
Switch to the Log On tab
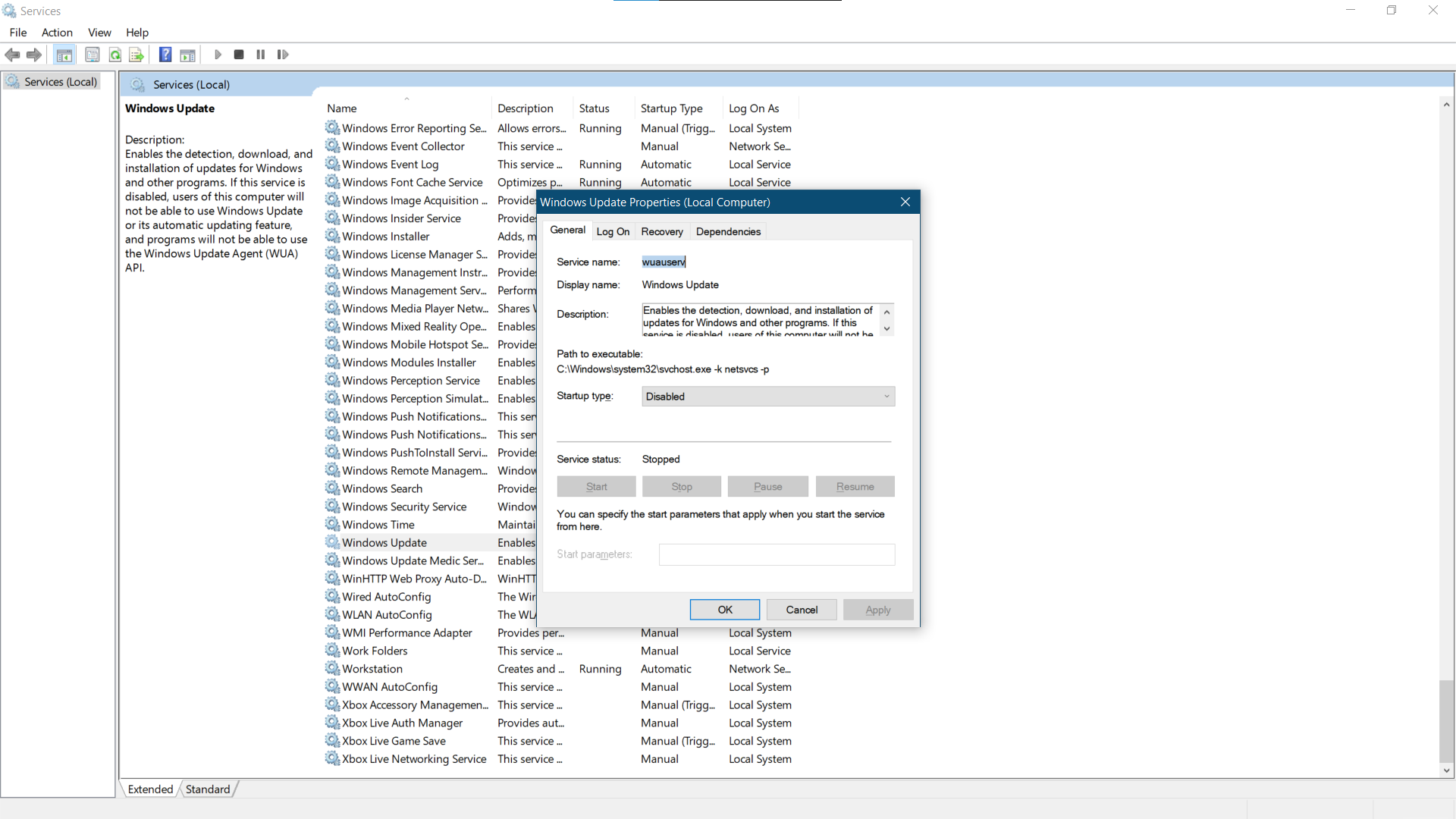tap(613, 231)
